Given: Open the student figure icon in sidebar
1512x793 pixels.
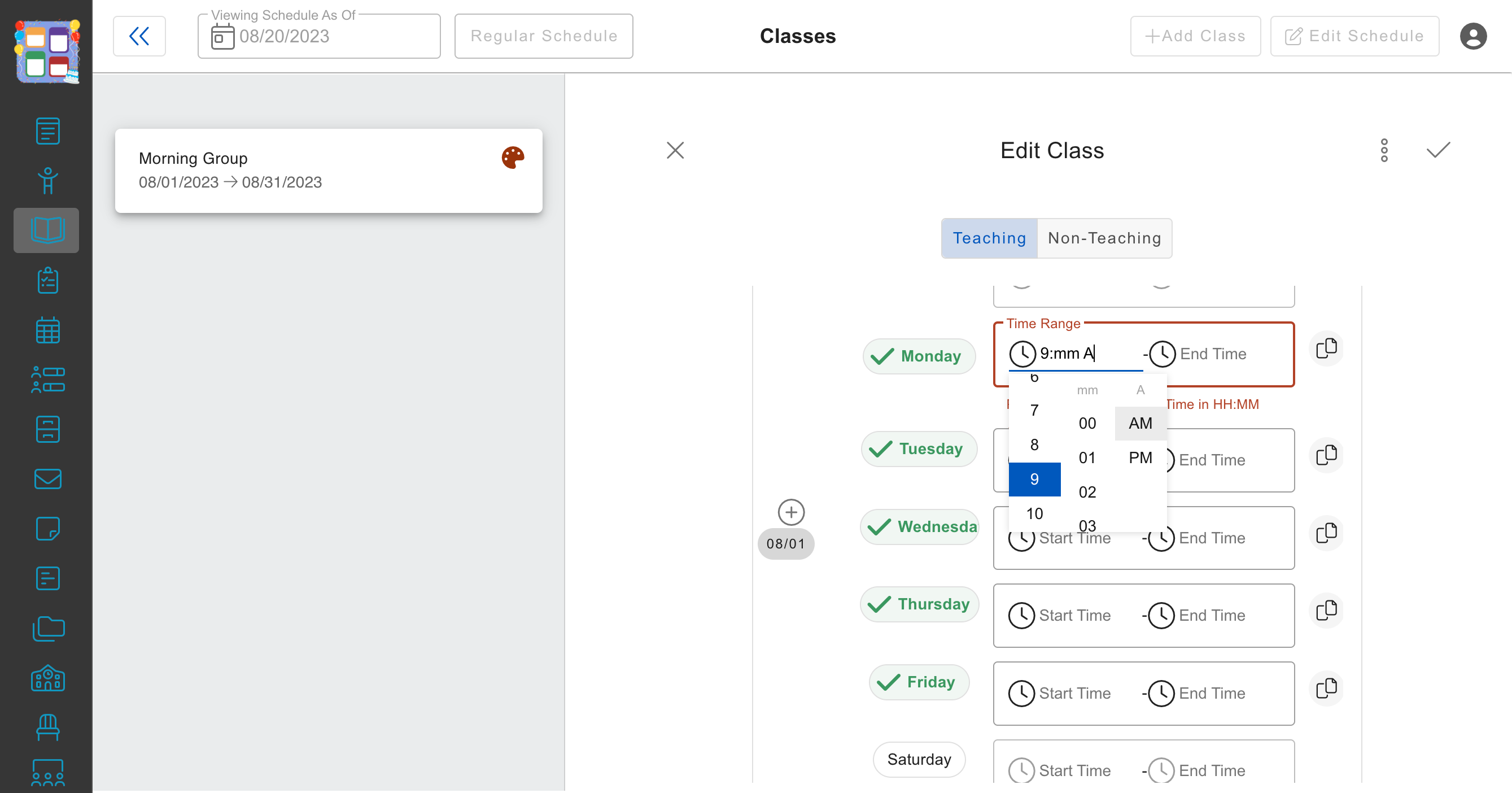Looking at the screenshot, I should (48, 181).
